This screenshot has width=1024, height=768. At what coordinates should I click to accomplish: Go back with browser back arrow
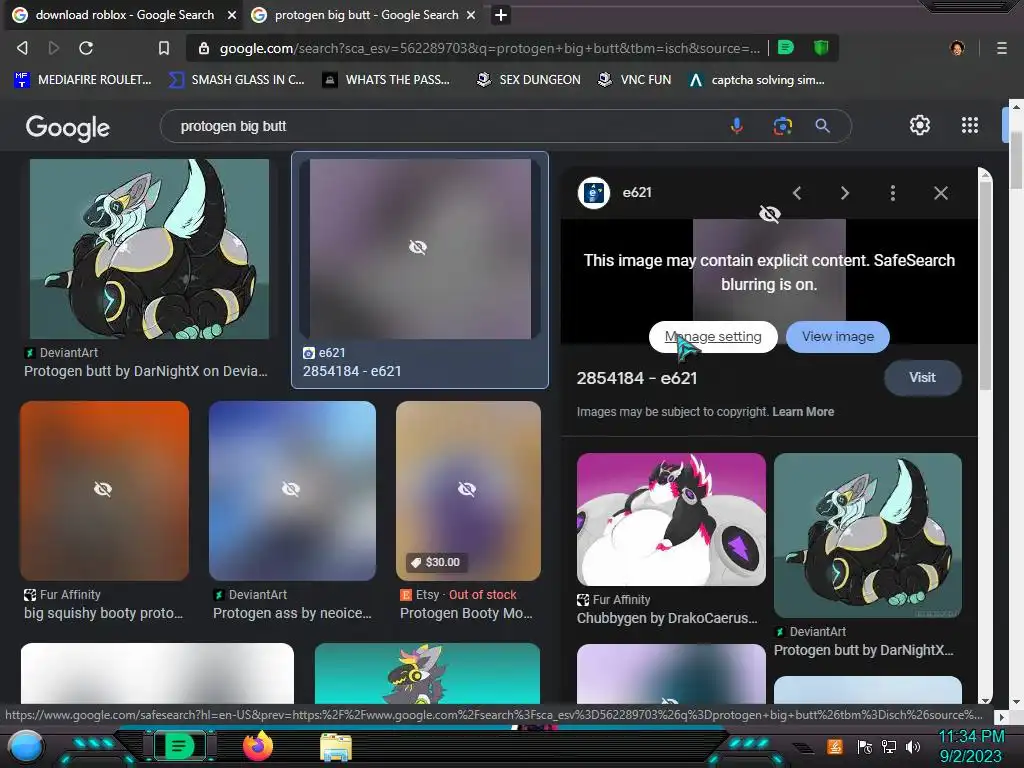pos(22,48)
